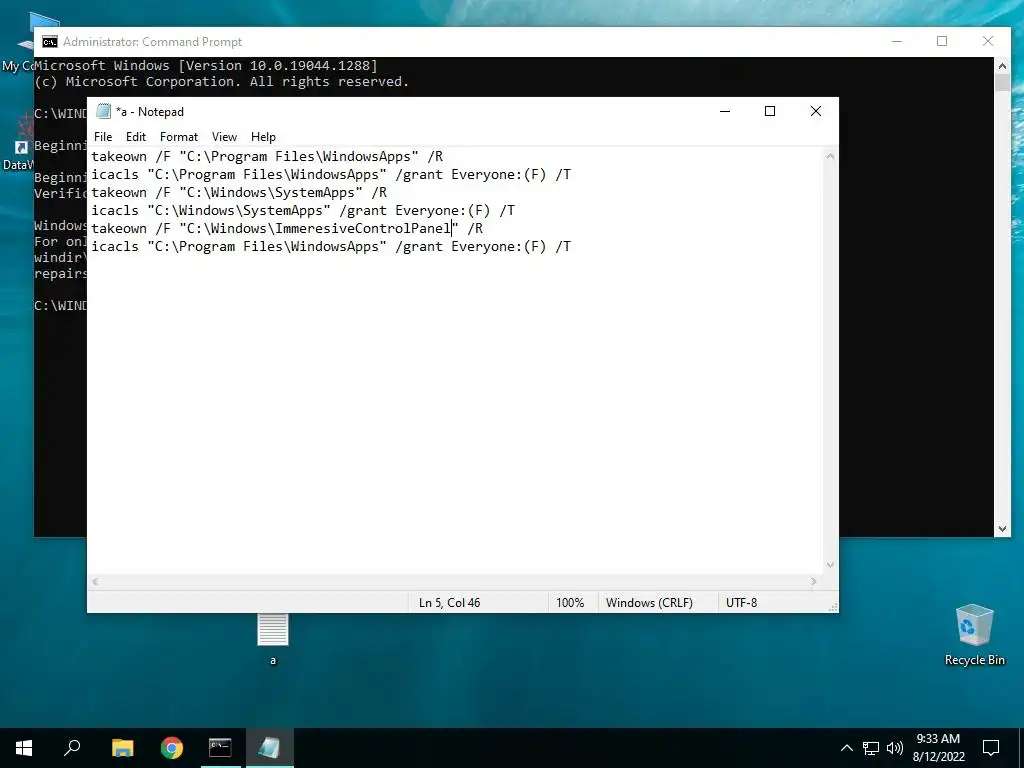The height and width of the screenshot is (768, 1024).
Task: Click Ln 5, Col 46 status entry
Action: click(449, 603)
